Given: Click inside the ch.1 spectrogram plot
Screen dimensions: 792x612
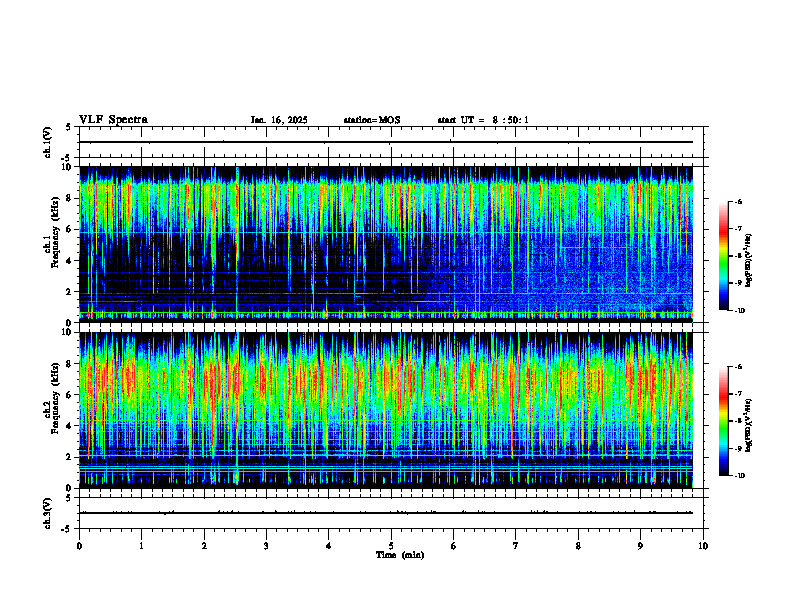Looking at the screenshot, I should (386, 244).
